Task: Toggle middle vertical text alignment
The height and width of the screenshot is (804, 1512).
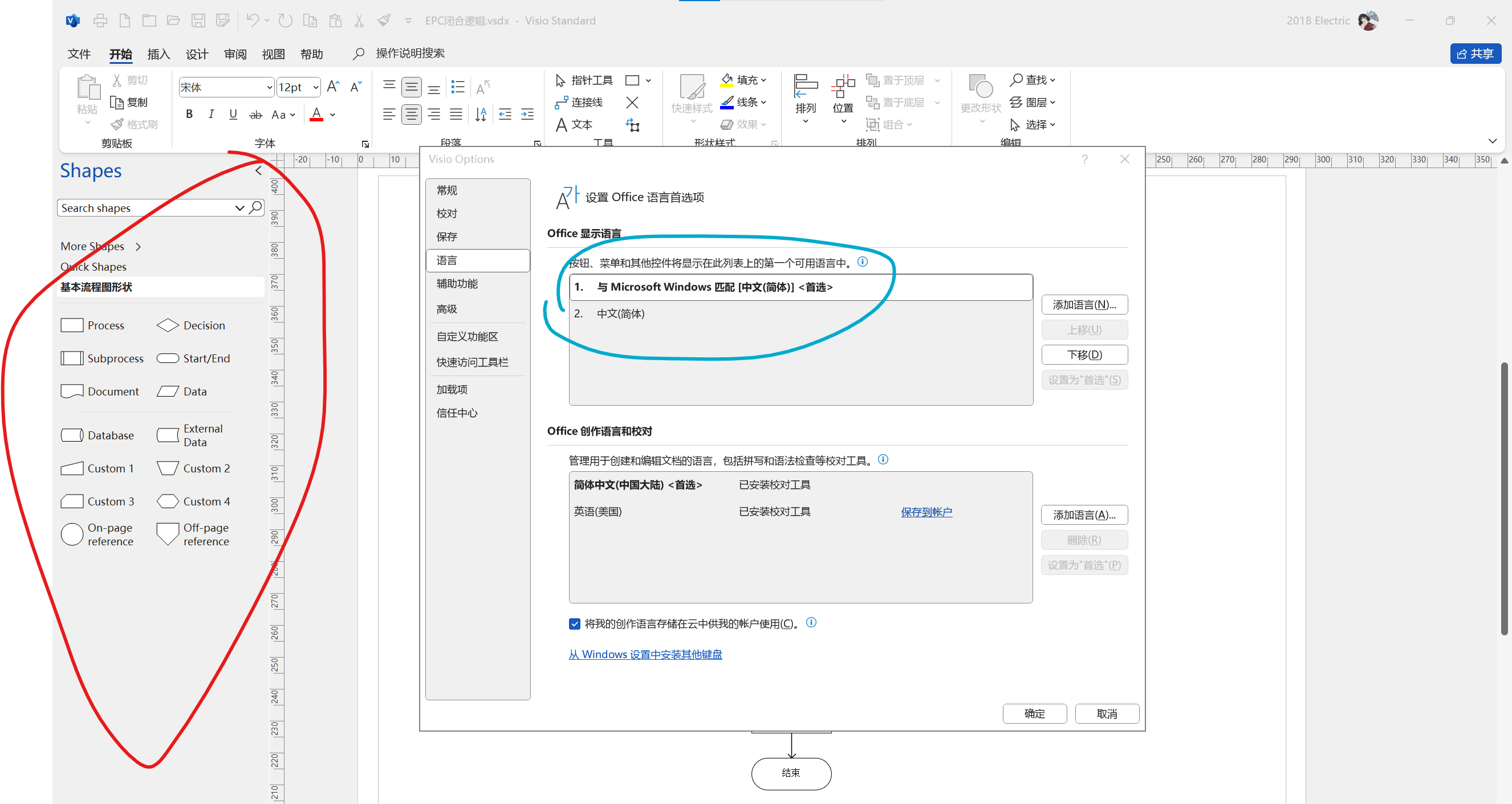Action: coord(412,87)
